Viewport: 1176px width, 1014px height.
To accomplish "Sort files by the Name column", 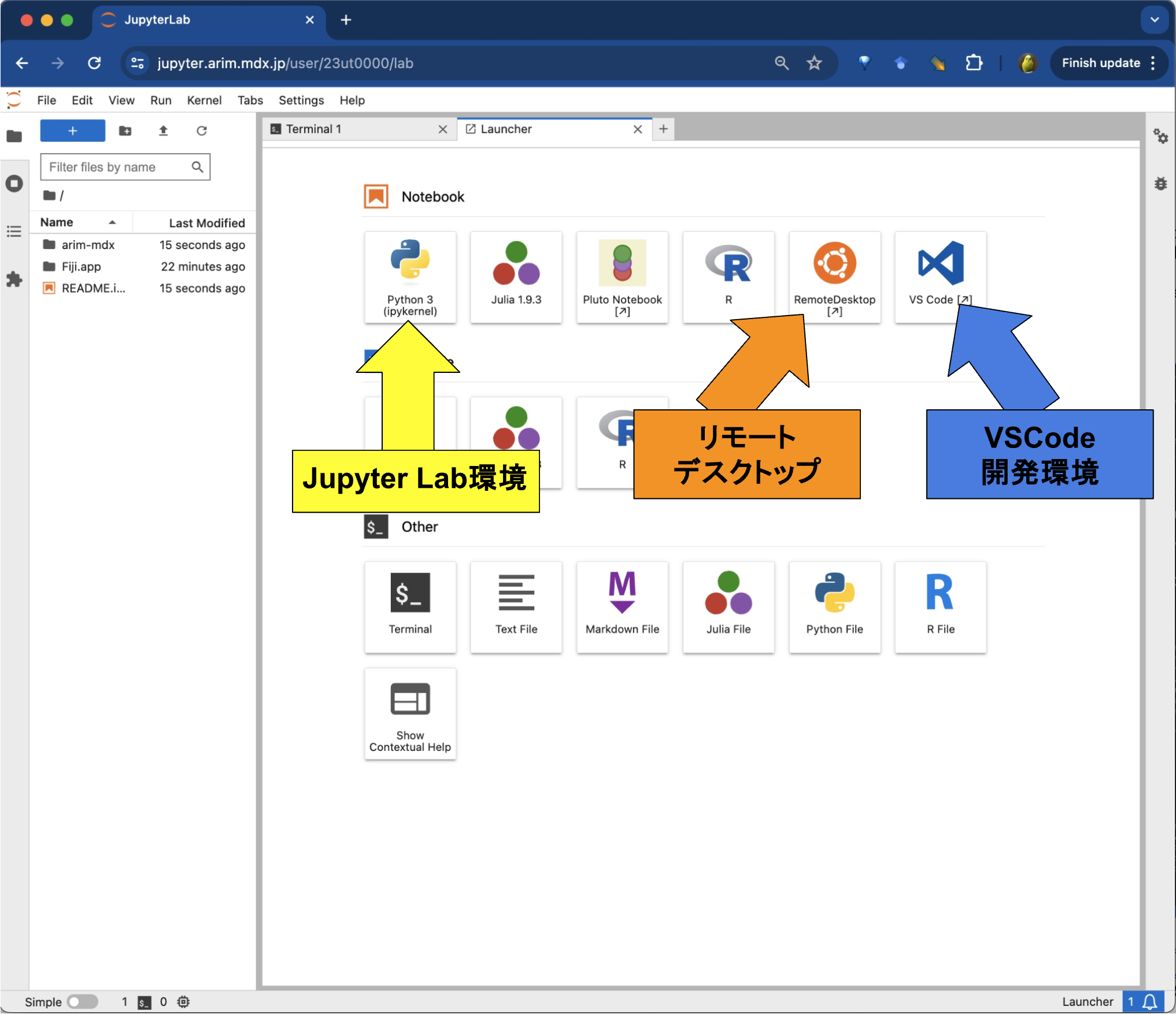I will click(x=81, y=223).
